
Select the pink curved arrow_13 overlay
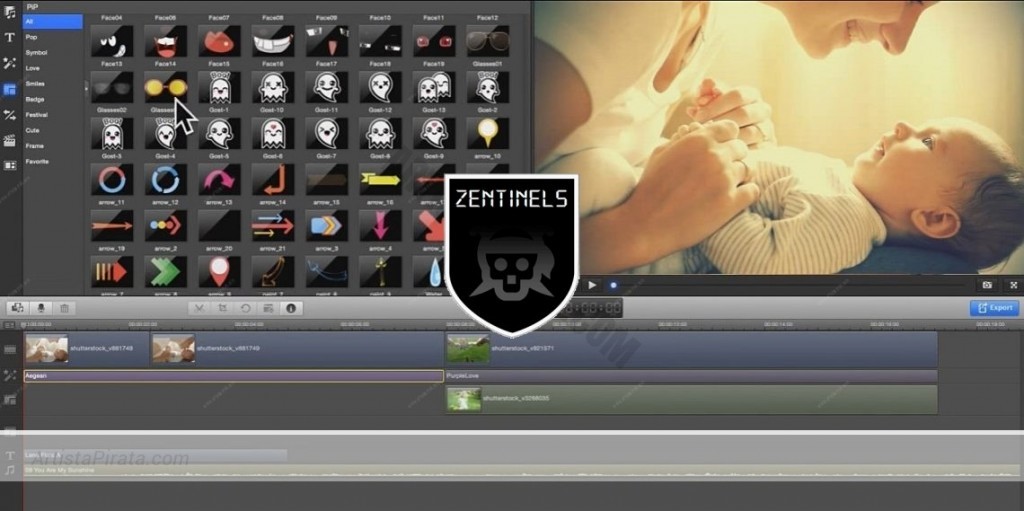219,180
